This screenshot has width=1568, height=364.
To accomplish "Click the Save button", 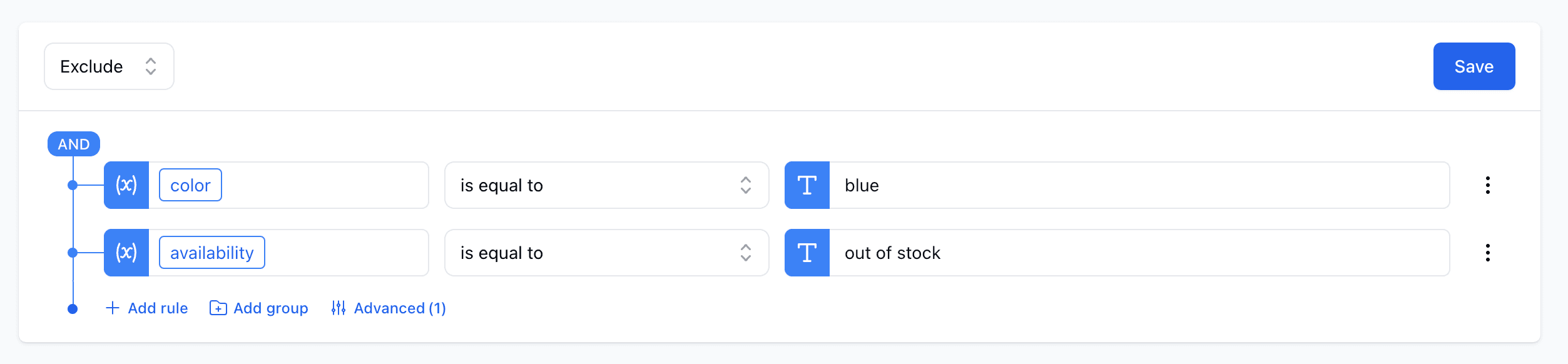I will (x=1474, y=66).
